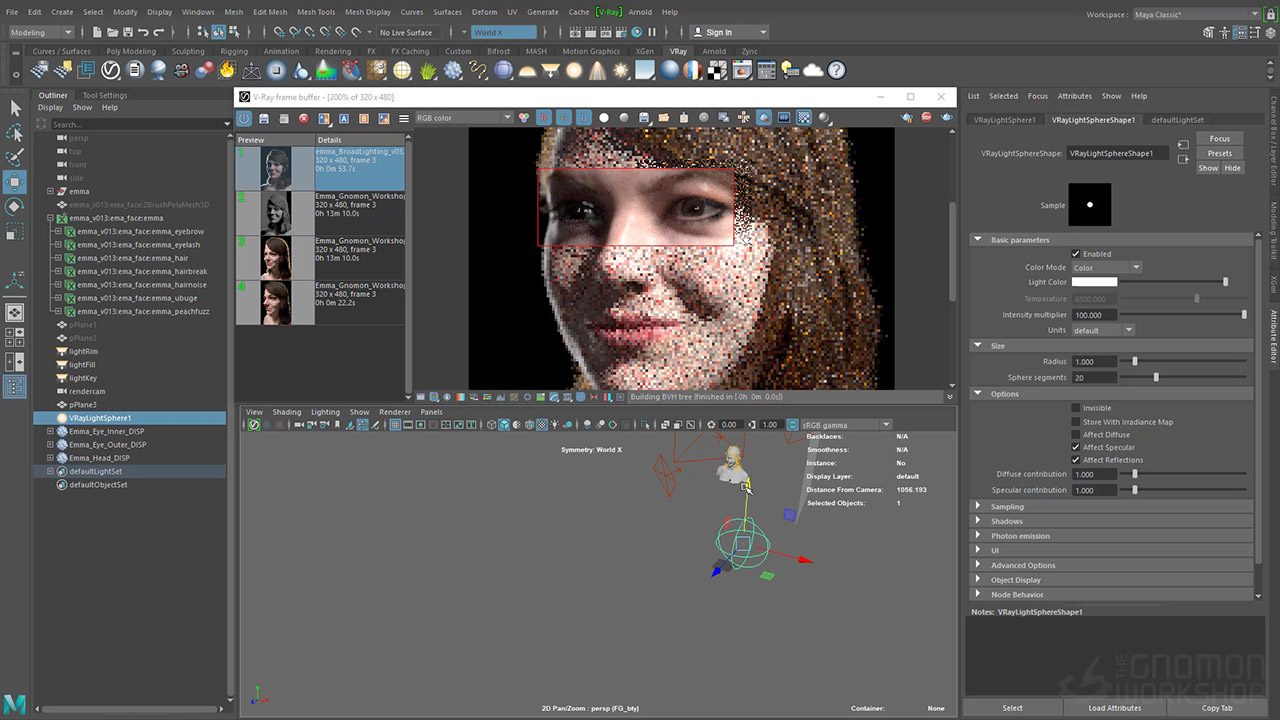Viewport: 1280px width, 720px height.
Task: Pick the Lasso select tool
Action: (x=15, y=133)
